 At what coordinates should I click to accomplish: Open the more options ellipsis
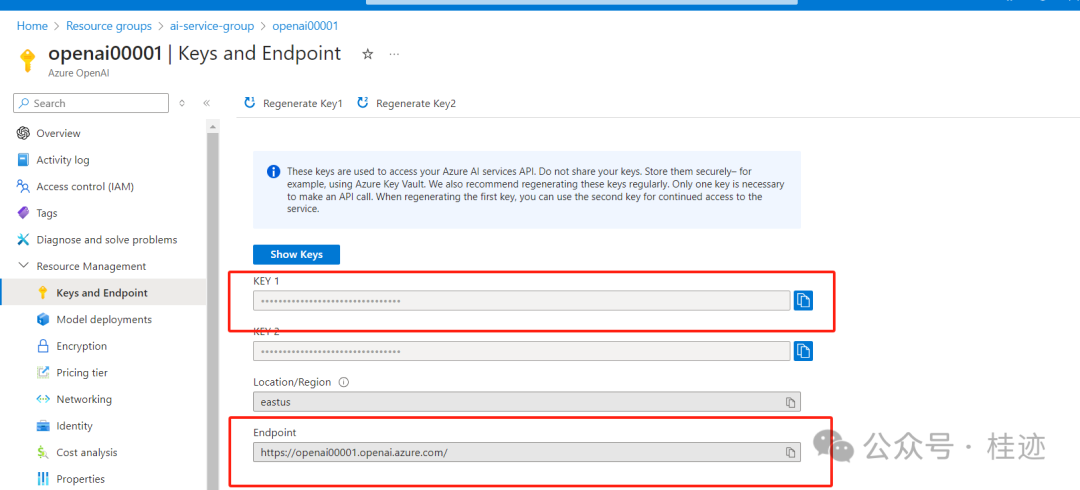coord(394,54)
